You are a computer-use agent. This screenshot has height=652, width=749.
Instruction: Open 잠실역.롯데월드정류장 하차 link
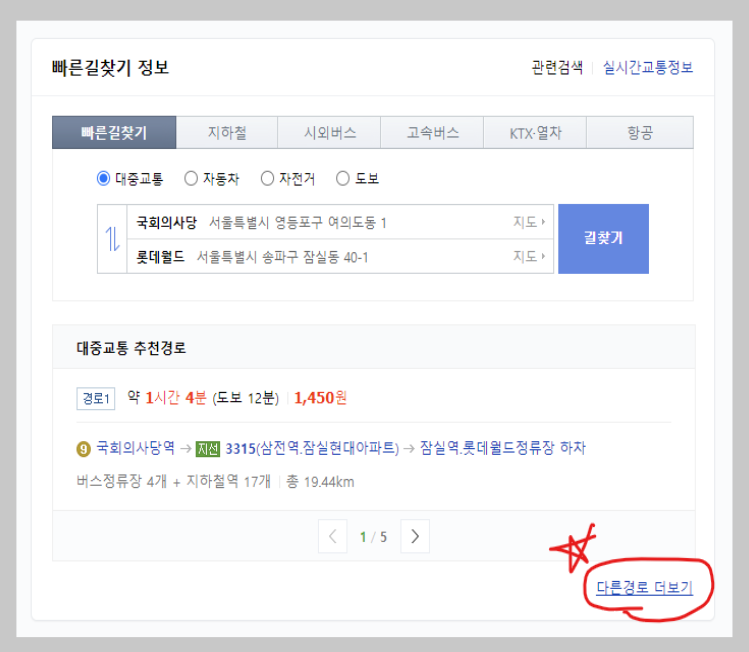[x=503, y=448]
